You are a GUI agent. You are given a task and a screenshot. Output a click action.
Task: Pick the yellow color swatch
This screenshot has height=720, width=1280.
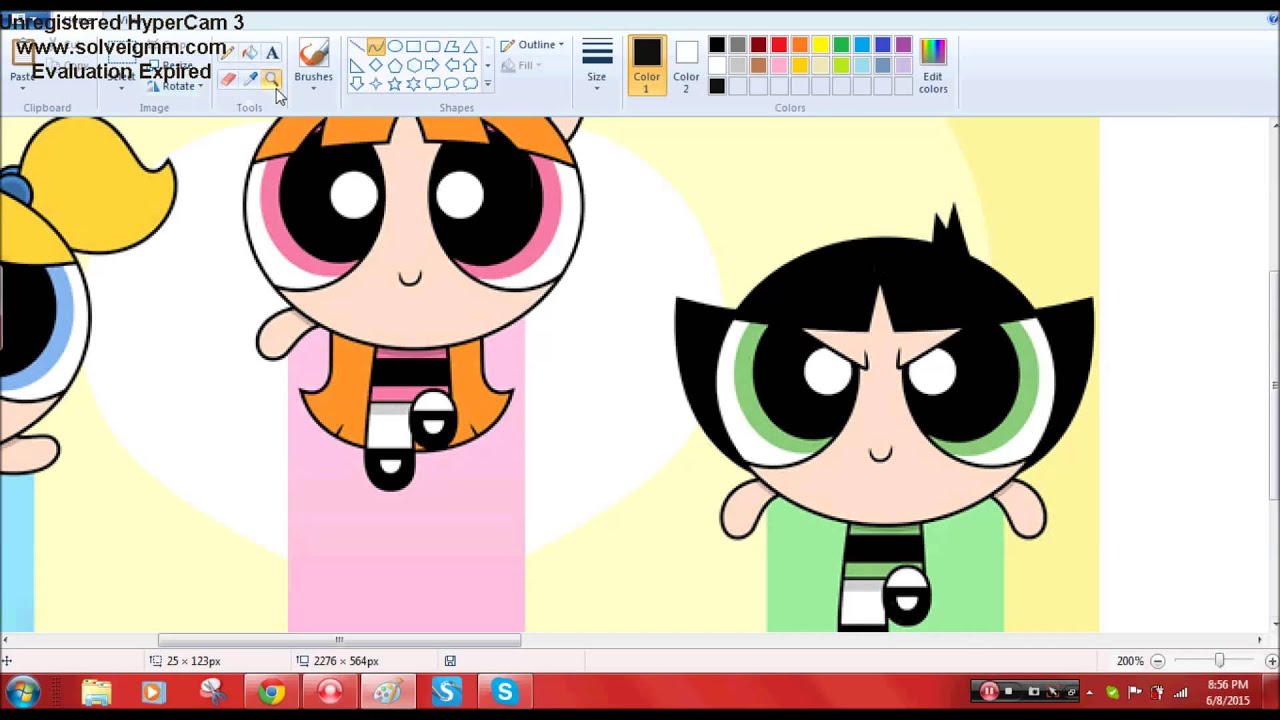(x=821, y=45)
